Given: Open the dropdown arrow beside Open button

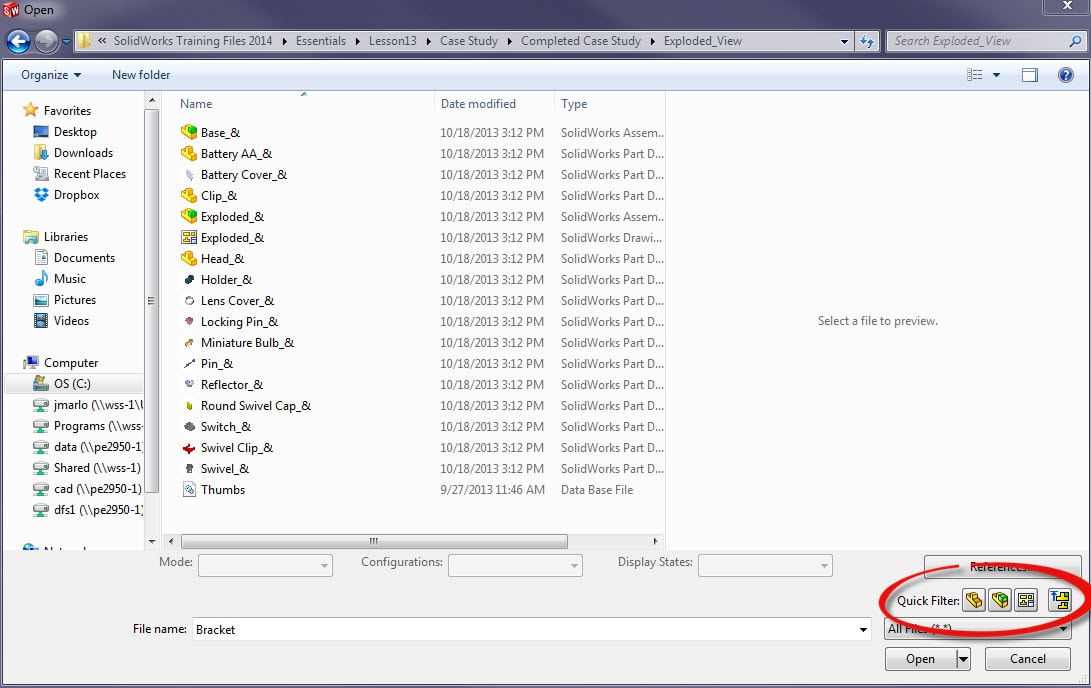Looking at the screenshot, I should click(x=963, y=659).
